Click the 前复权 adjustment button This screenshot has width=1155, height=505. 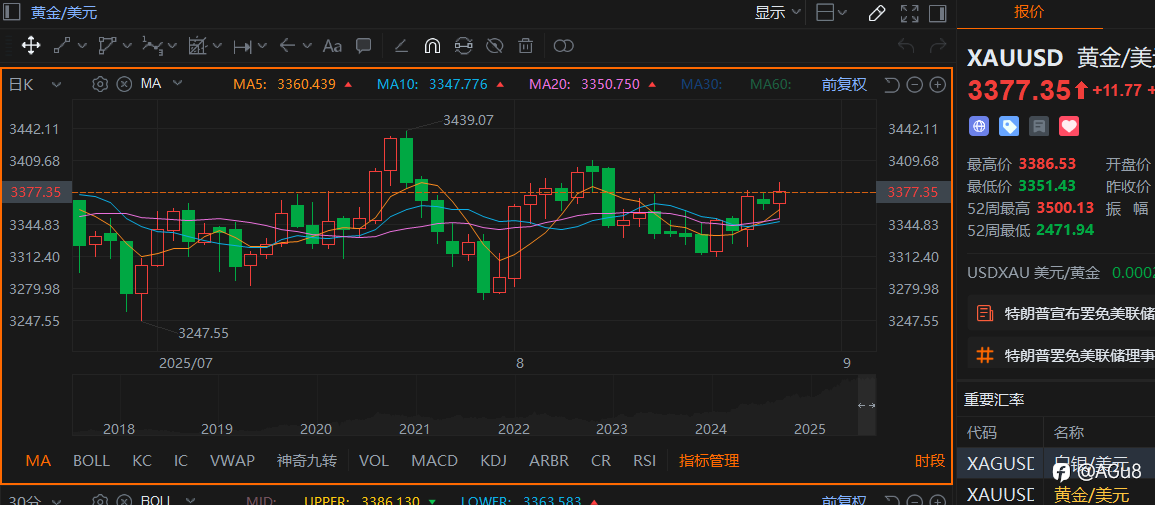pos(844,84)
